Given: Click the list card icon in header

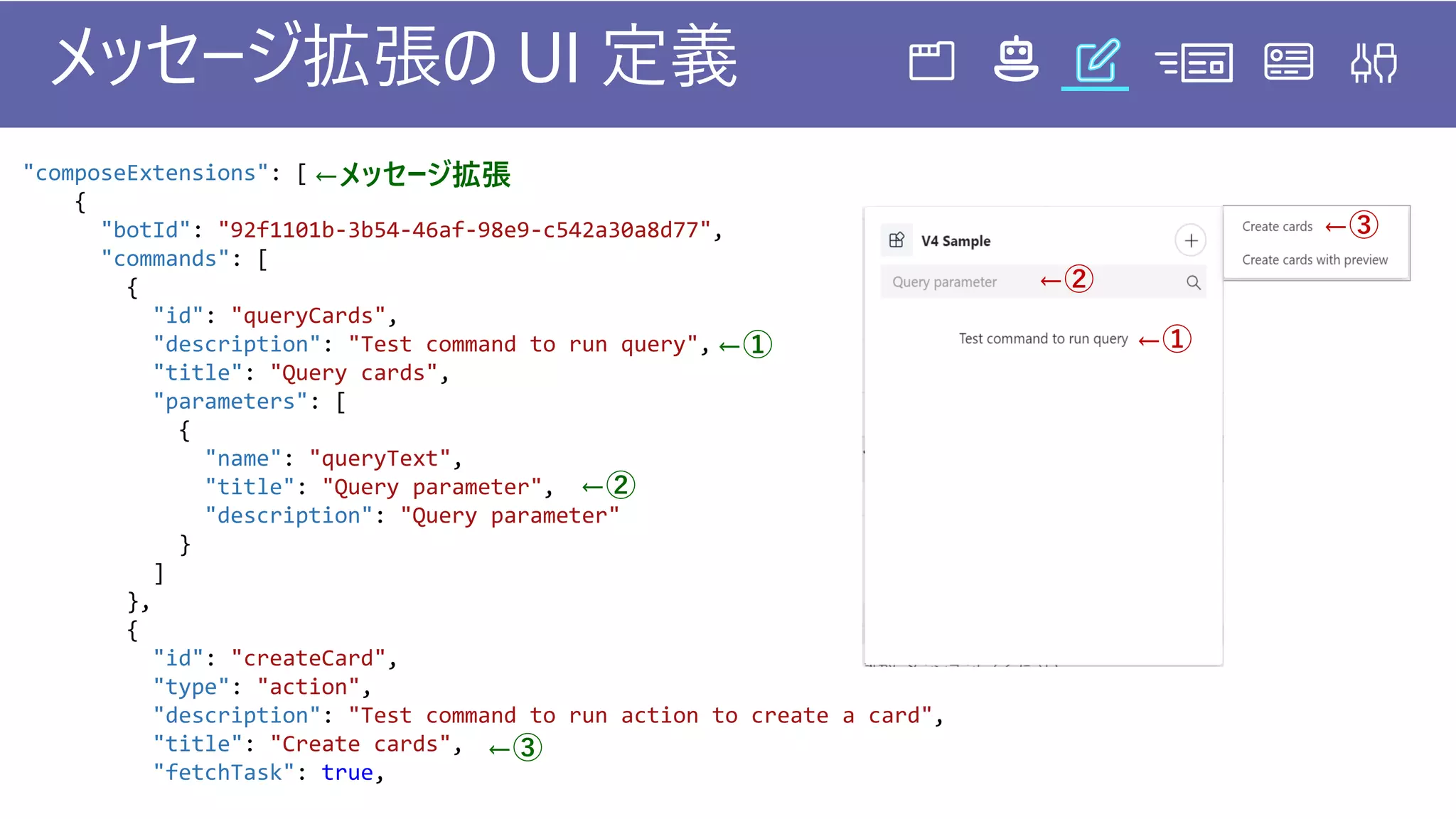Looking at the screenshot, I should (1194, 63).
